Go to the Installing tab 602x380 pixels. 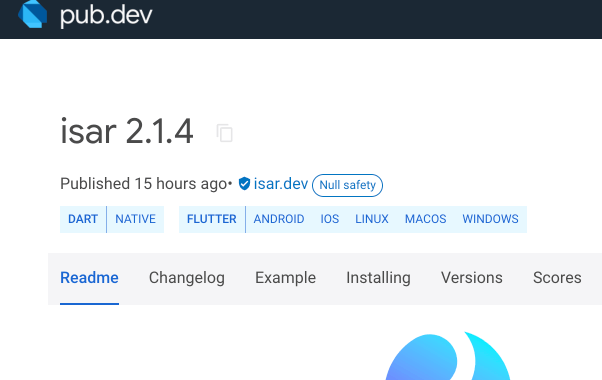[378, 278]
